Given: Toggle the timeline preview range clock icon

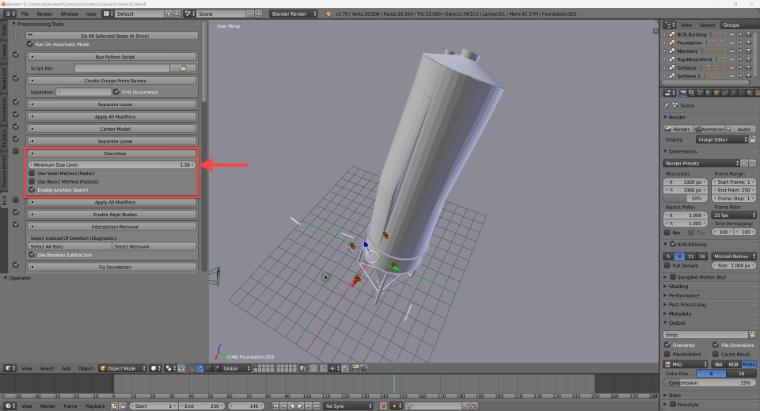Looking at the screenshot, I should 114,406.
